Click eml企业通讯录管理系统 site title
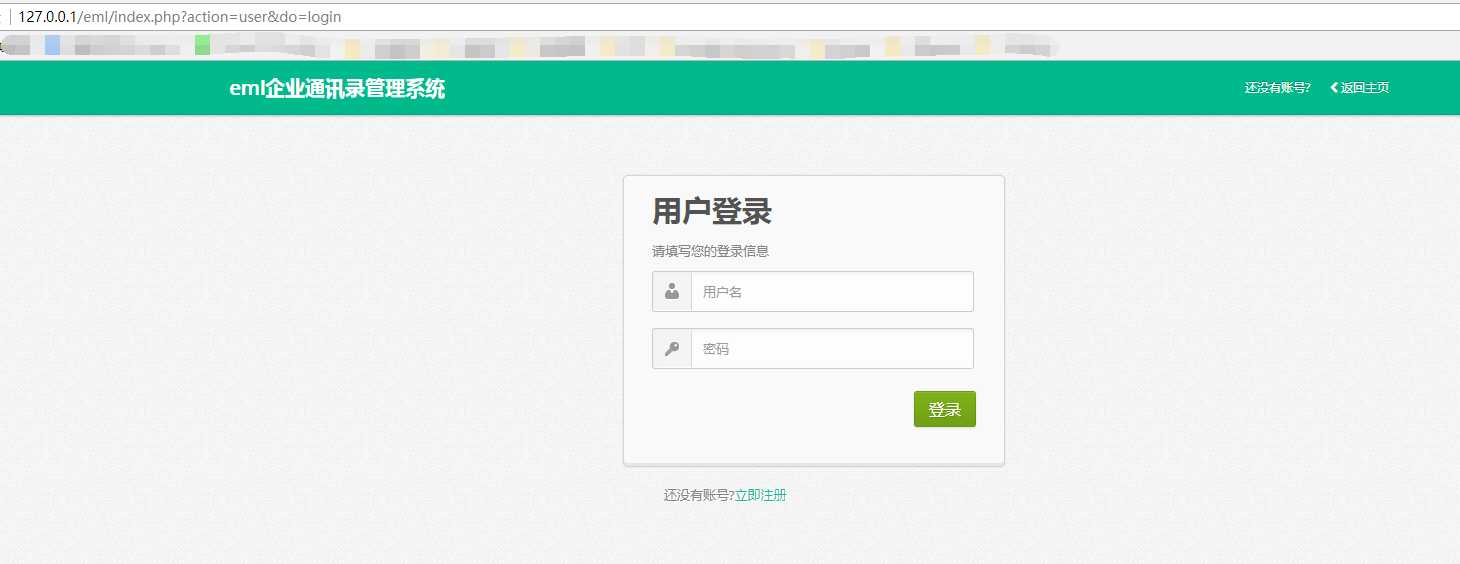1460x564 pixels. coord(337,89)
